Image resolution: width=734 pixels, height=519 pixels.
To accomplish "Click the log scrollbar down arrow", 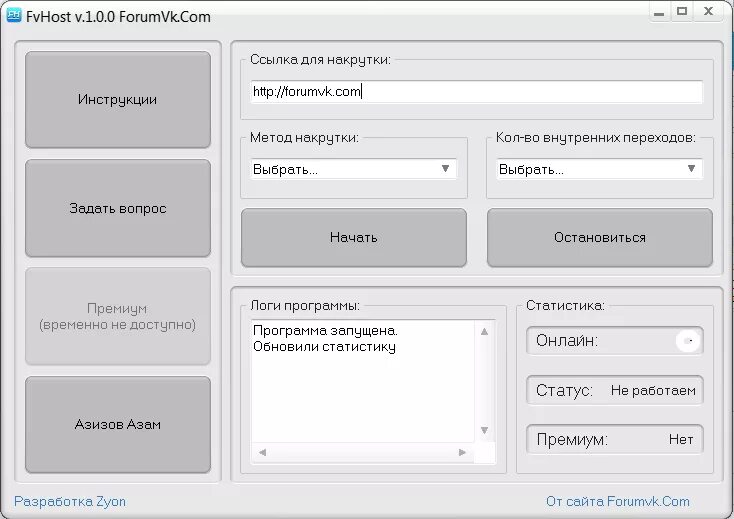I will 484,430.
